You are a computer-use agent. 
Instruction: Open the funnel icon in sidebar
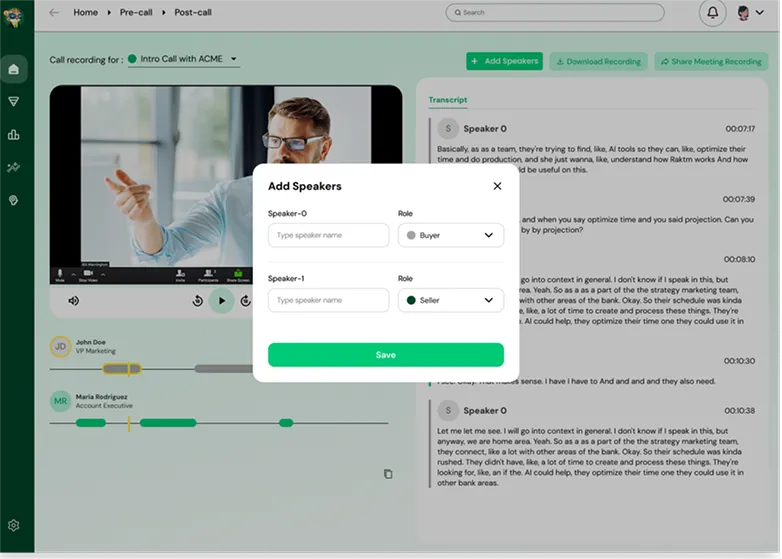(13, 102)
